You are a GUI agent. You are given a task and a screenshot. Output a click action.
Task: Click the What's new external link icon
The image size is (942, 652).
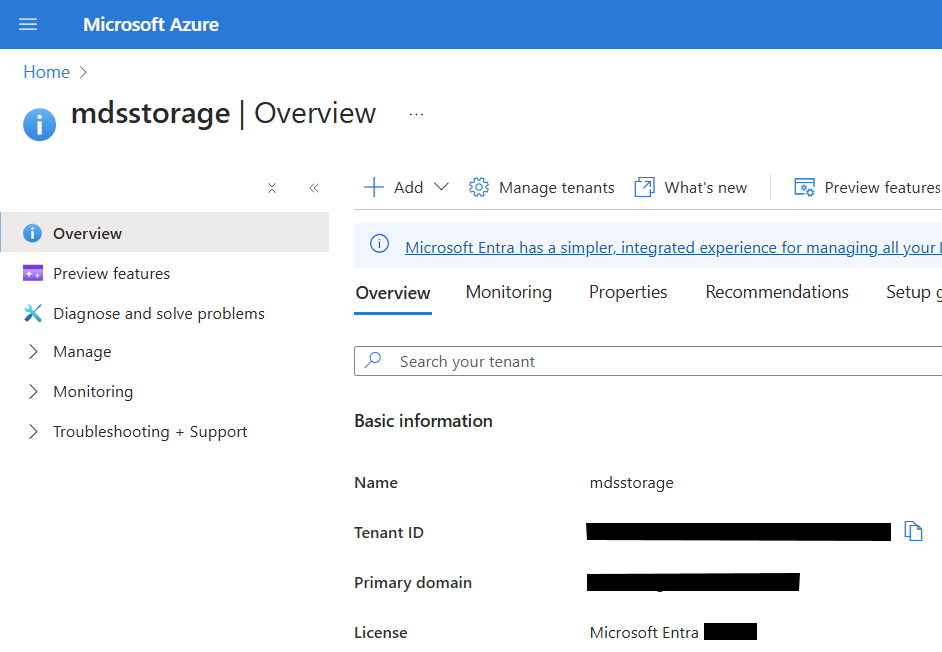tap(644, 187)
